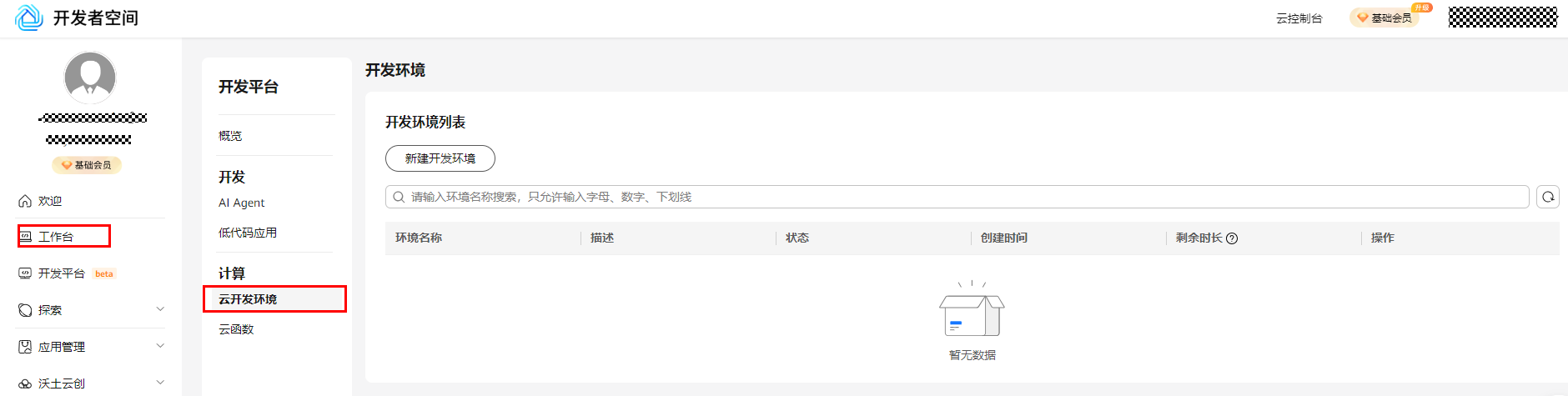Click the 状态 column header
Screen dimensions: 1568x396
point(797,238)
